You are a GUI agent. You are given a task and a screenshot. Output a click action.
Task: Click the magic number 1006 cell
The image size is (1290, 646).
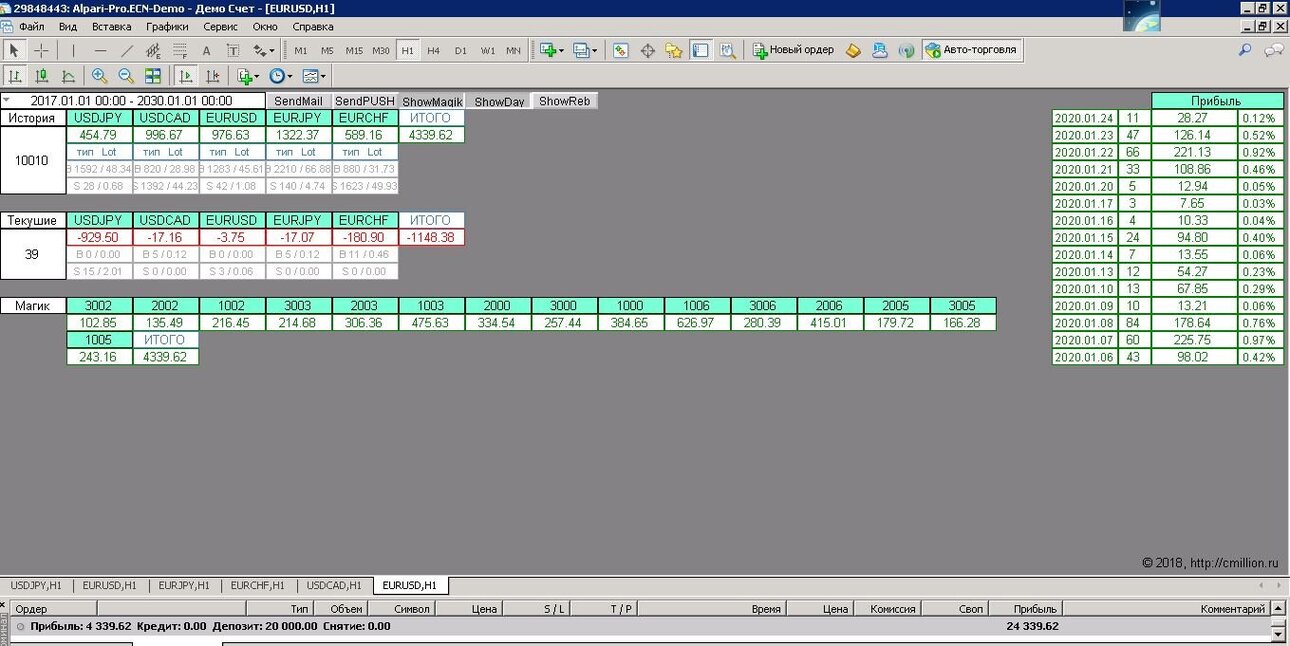click(698, 306)
